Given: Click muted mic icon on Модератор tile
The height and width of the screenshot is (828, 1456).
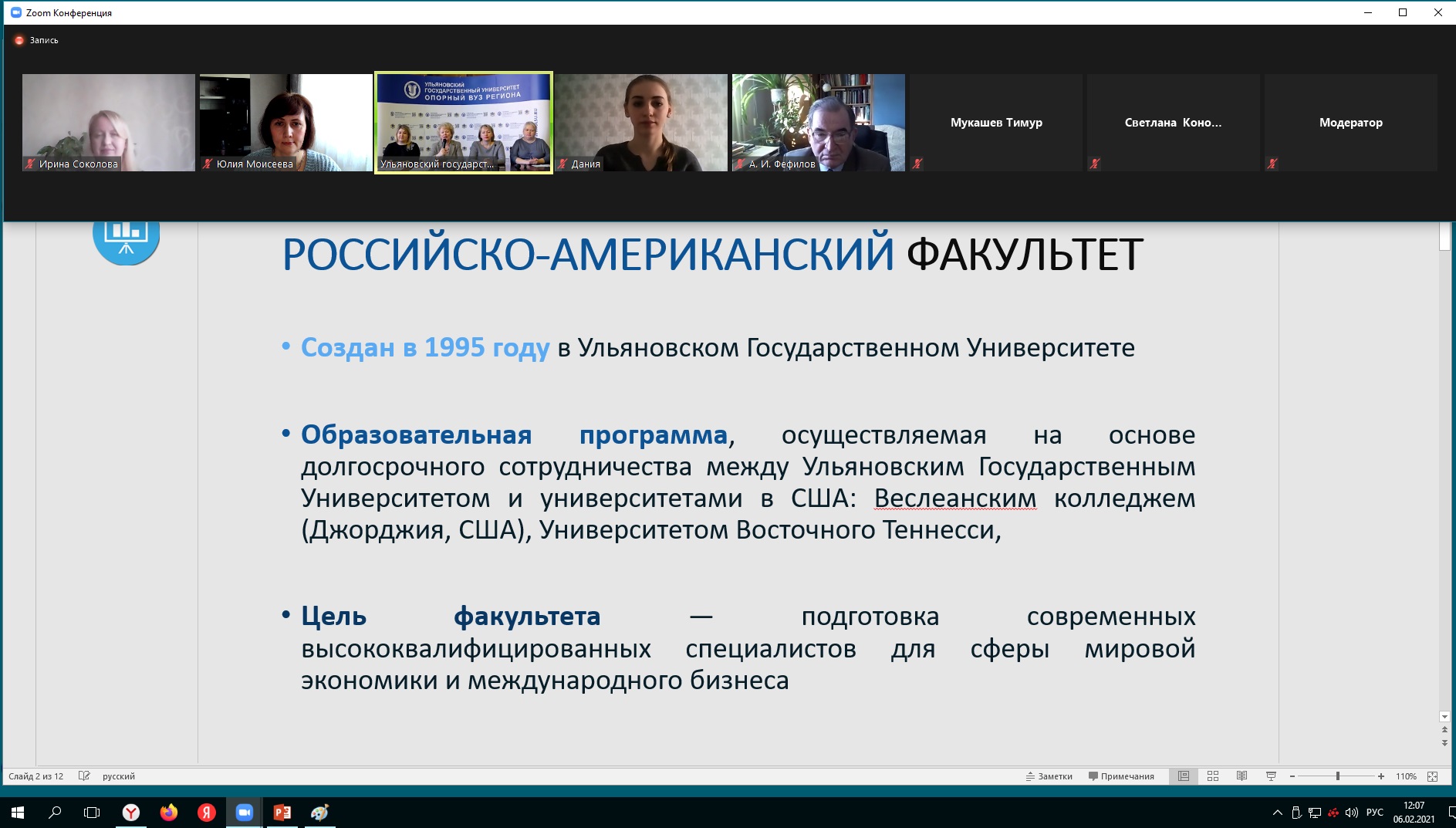Looking at the screenshot, I should point(1272,164).
